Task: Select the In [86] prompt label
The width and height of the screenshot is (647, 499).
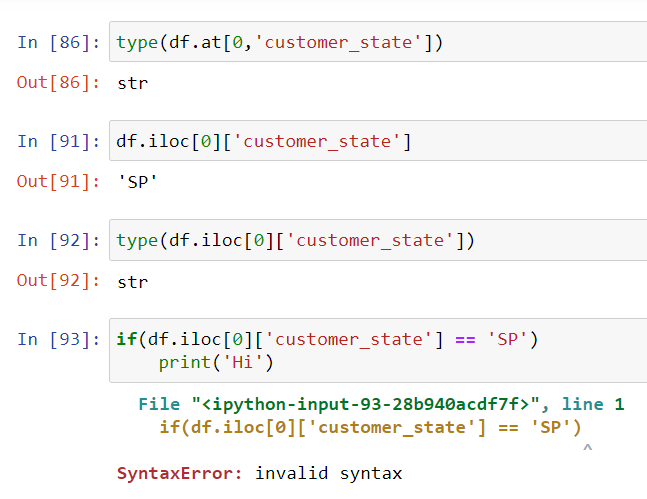Action: point(58,42)
